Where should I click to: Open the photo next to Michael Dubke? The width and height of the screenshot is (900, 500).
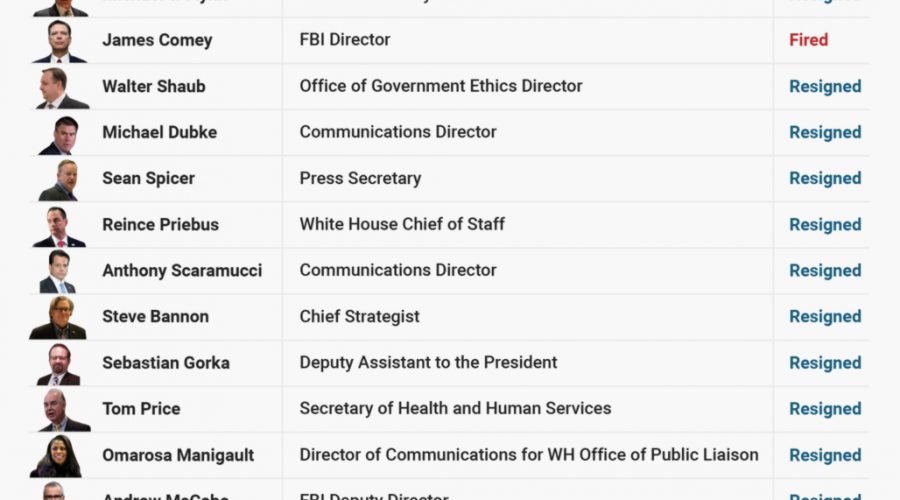[x=58, y=133]
